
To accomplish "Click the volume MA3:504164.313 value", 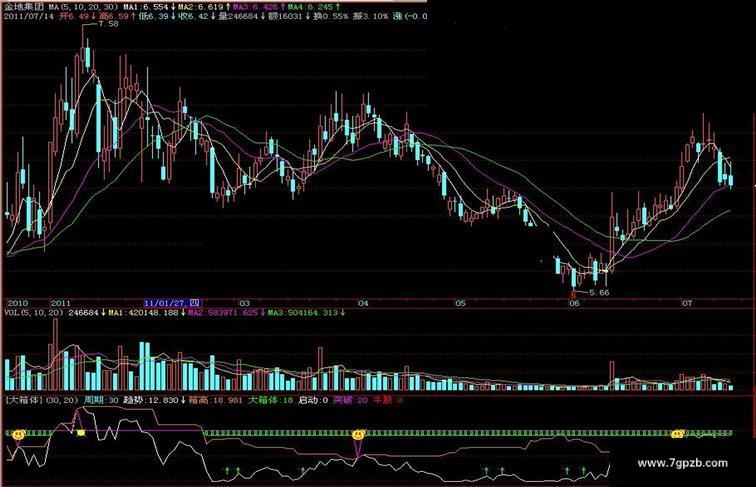I will pyautogui.click(x=303, y=313).
